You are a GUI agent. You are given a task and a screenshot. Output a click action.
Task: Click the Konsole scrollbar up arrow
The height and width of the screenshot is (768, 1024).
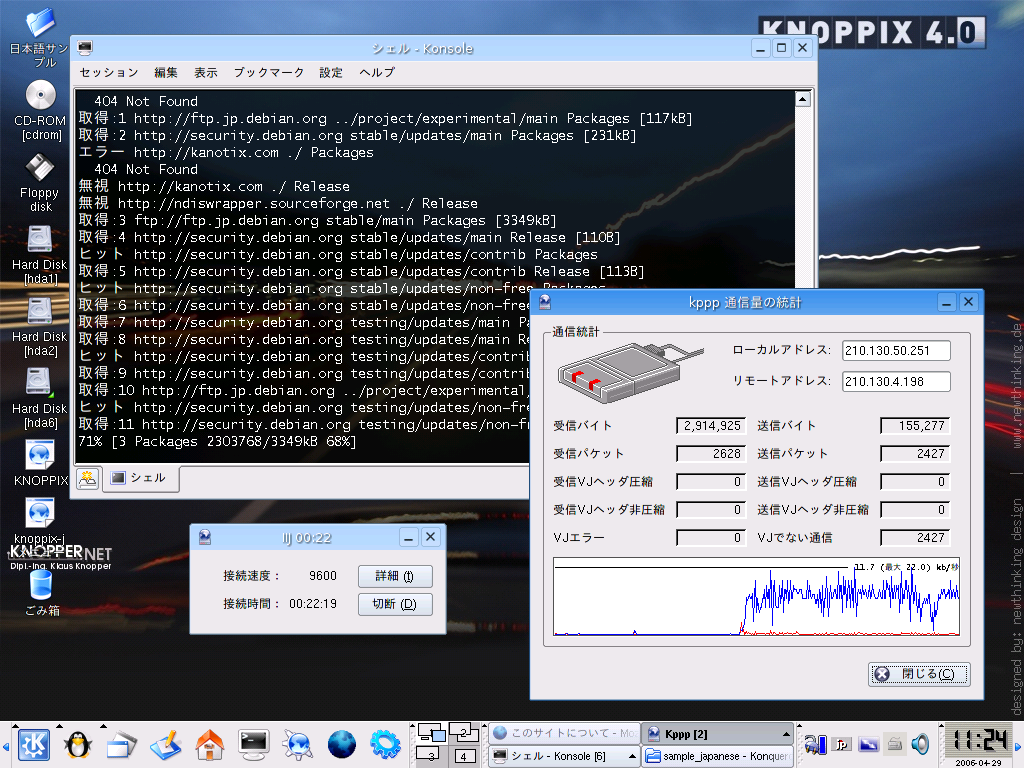click(803, 99)
